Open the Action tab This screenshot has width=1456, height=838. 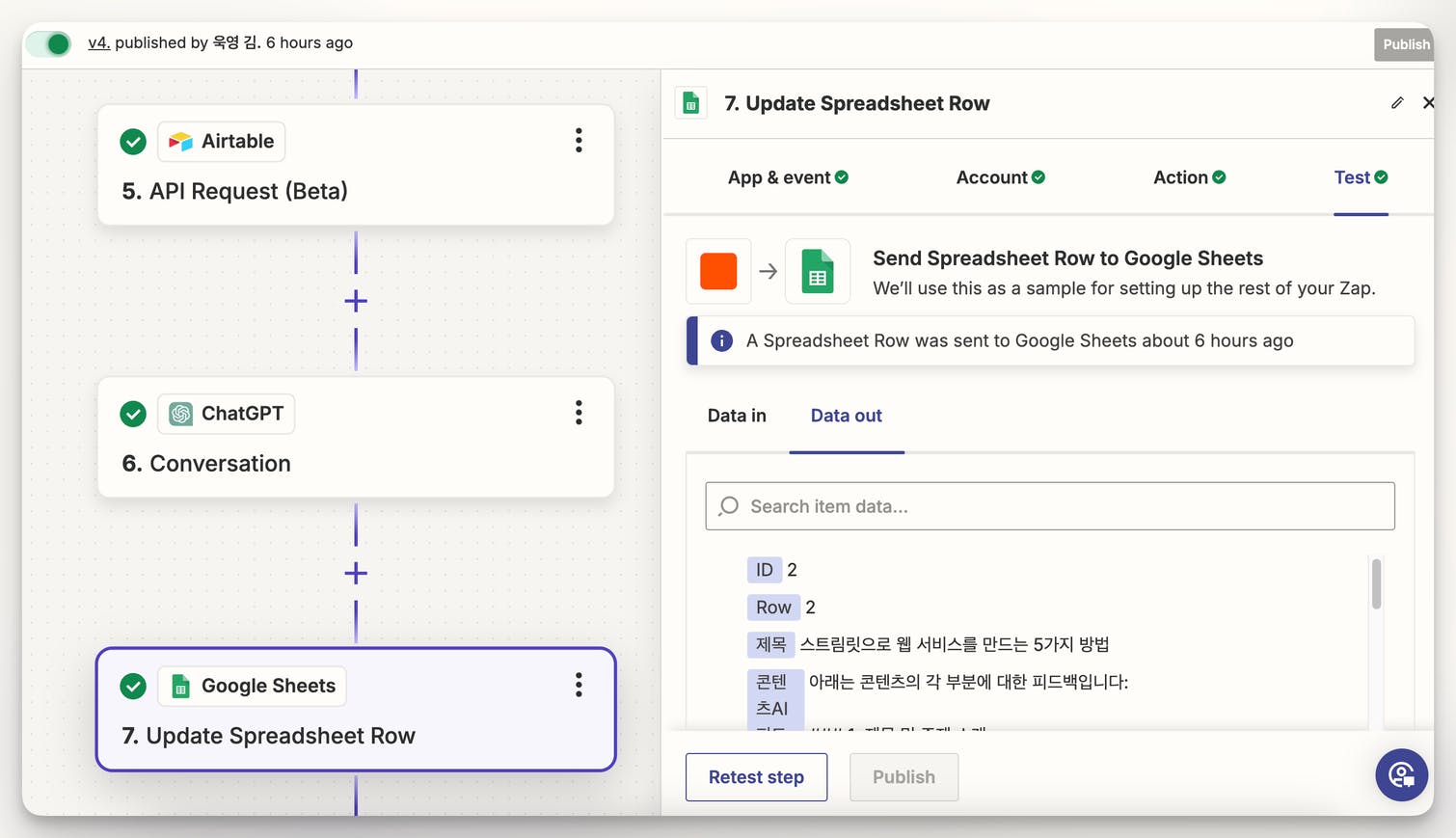click(1189, 177)
